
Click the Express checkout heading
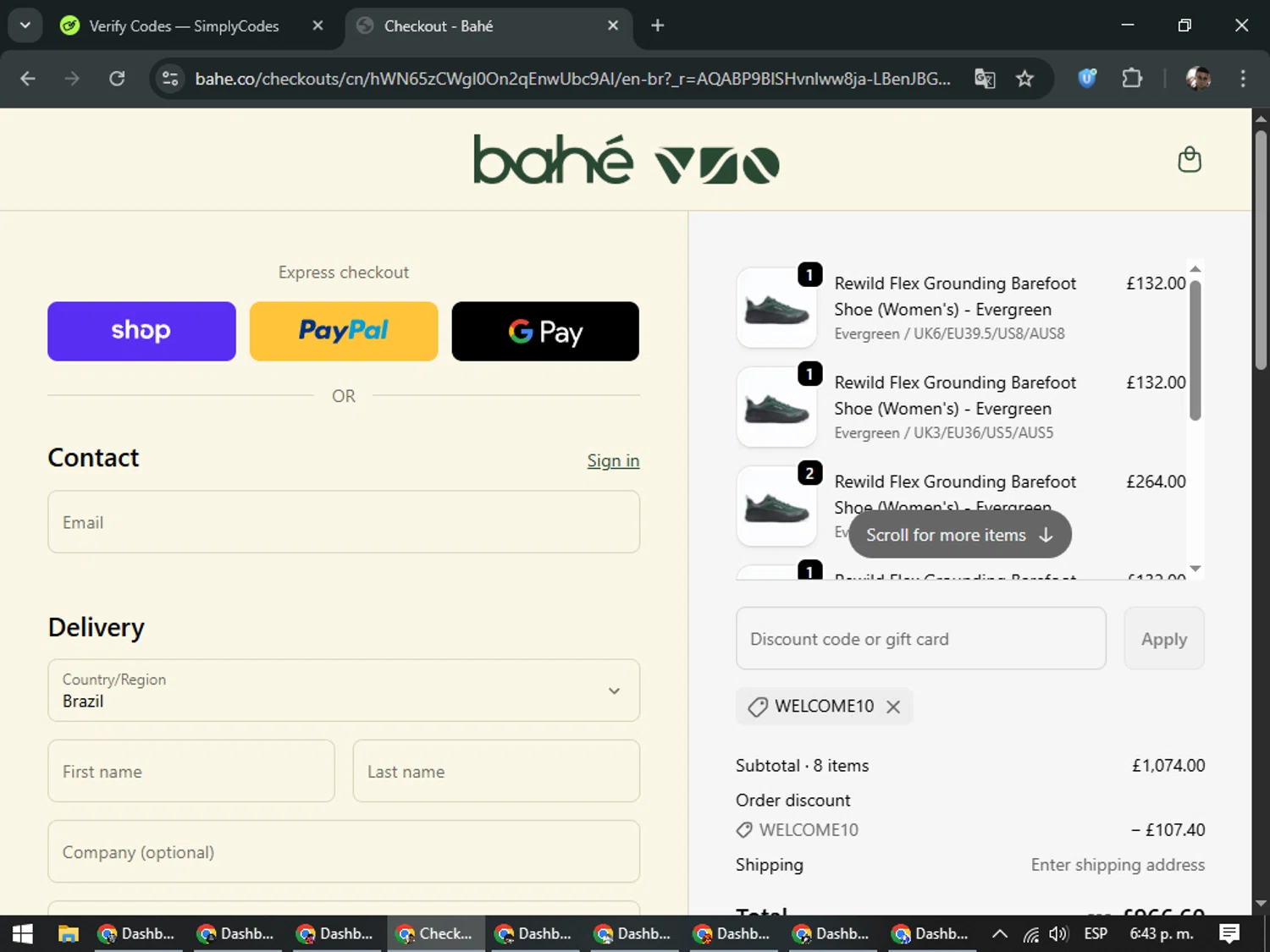344,272
